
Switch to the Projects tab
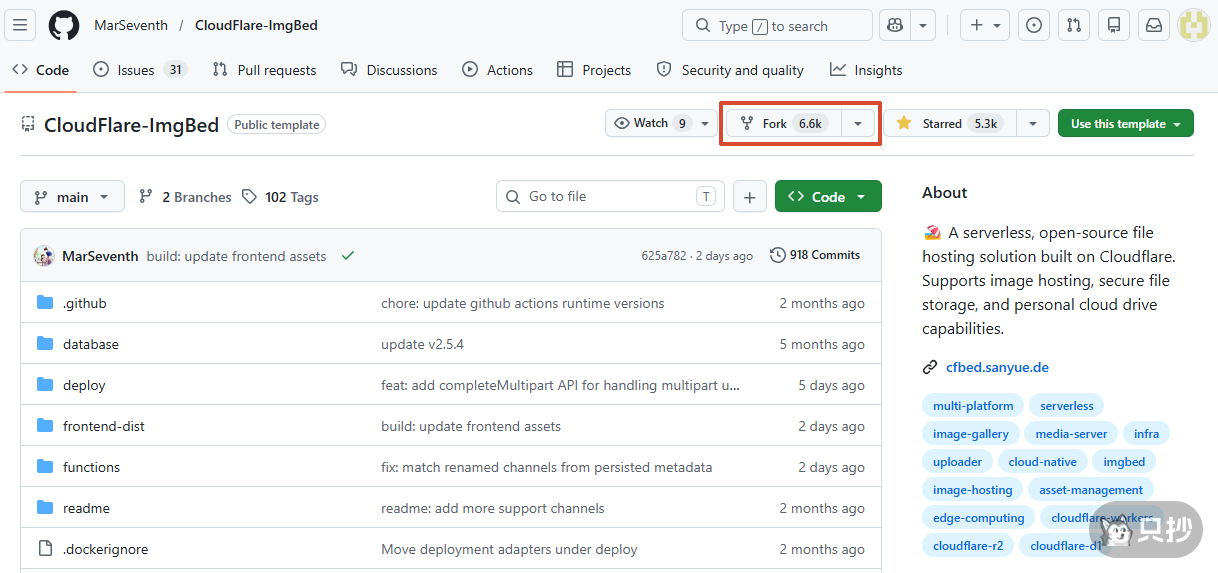click(x=594, y=70)
